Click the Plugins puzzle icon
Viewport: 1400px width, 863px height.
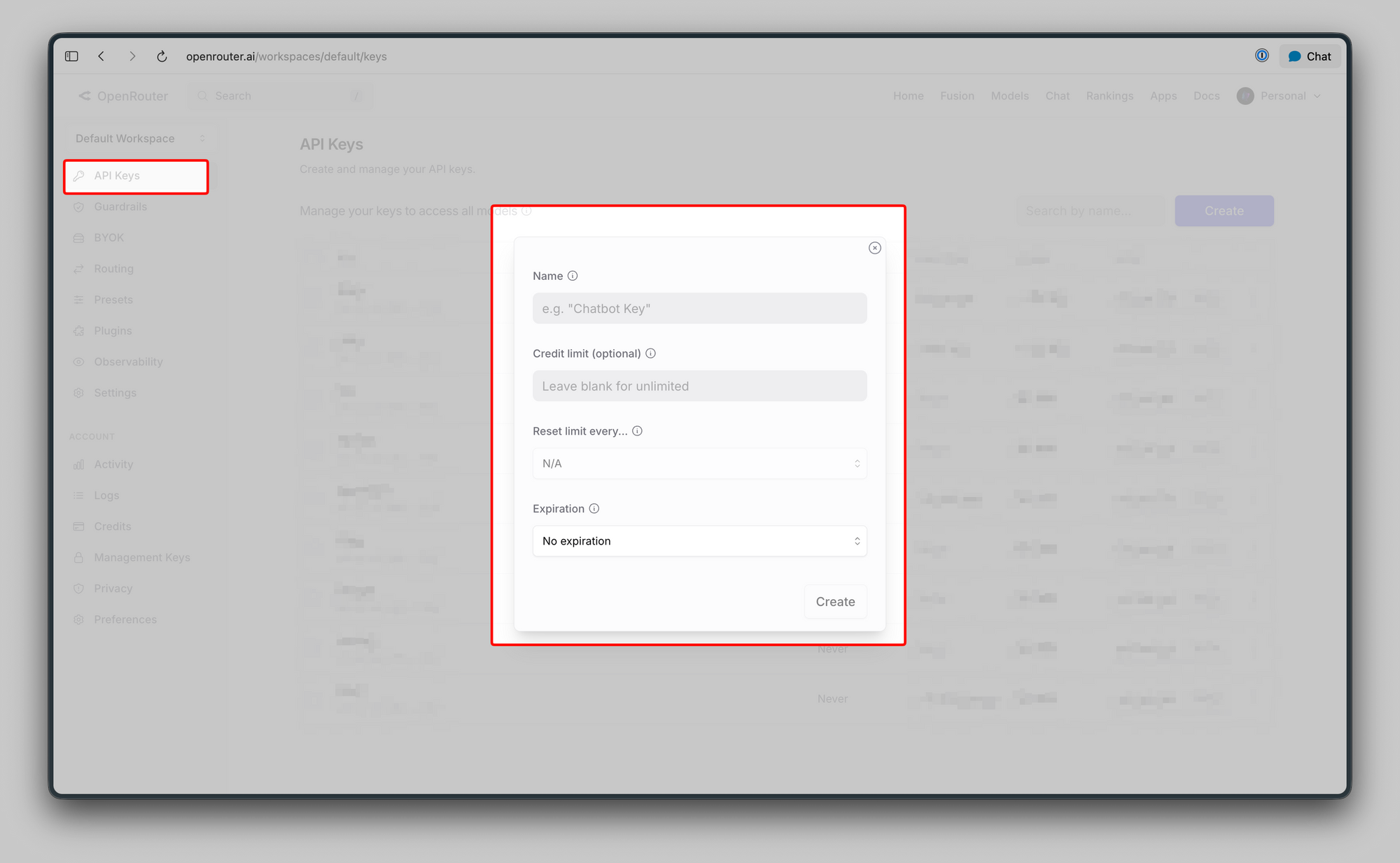coord(78,331)
